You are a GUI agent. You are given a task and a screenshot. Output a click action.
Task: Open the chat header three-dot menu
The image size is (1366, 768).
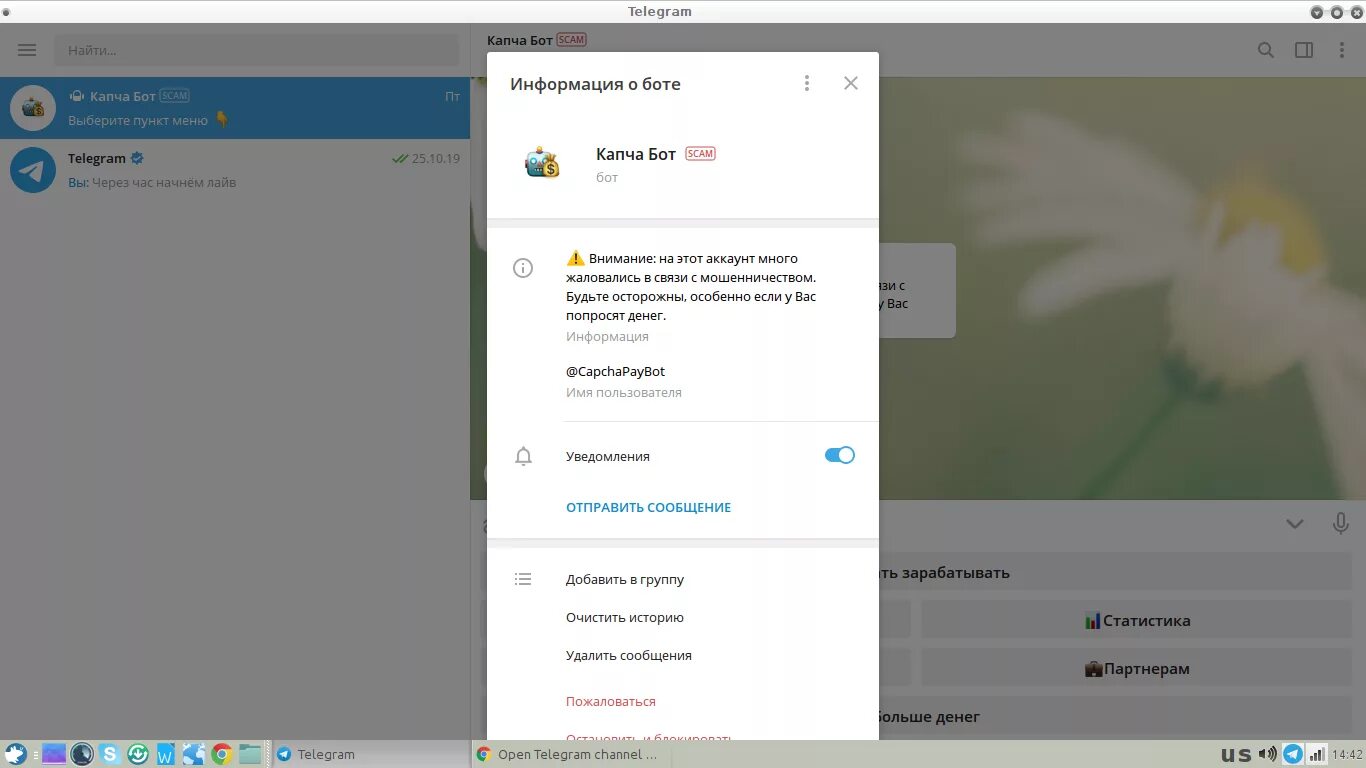click(1342, 50)
